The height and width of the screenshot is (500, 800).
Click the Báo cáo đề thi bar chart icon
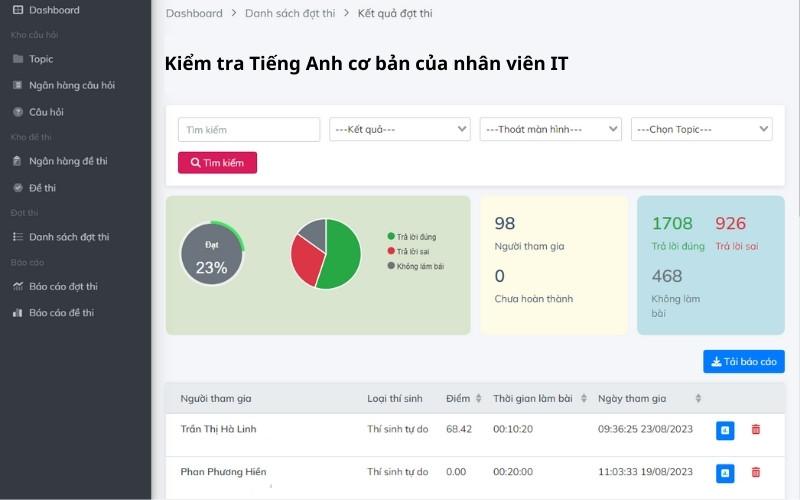(x=18, y=312)
